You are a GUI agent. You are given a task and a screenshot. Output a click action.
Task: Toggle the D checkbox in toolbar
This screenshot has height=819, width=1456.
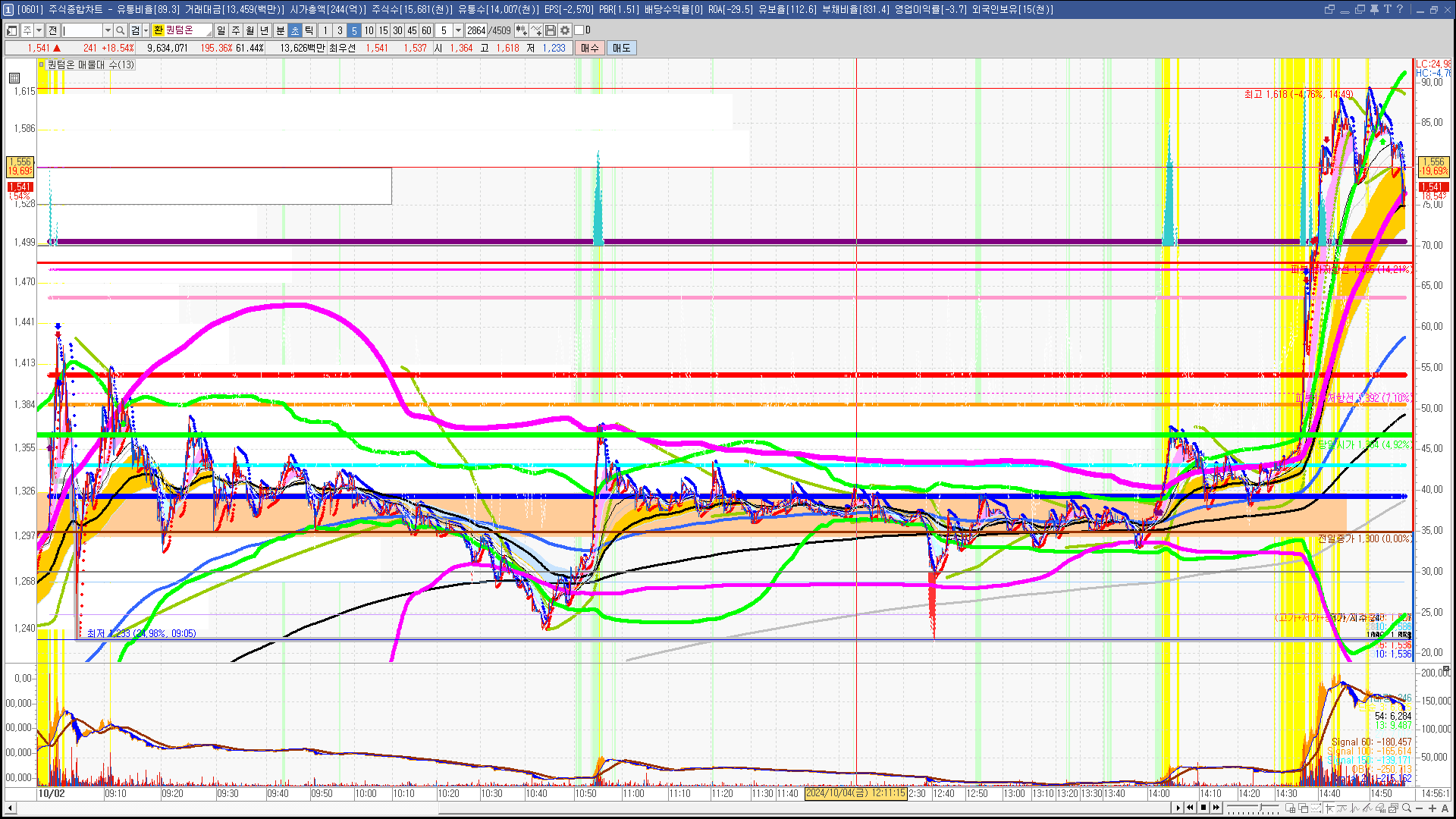[579, 30]
